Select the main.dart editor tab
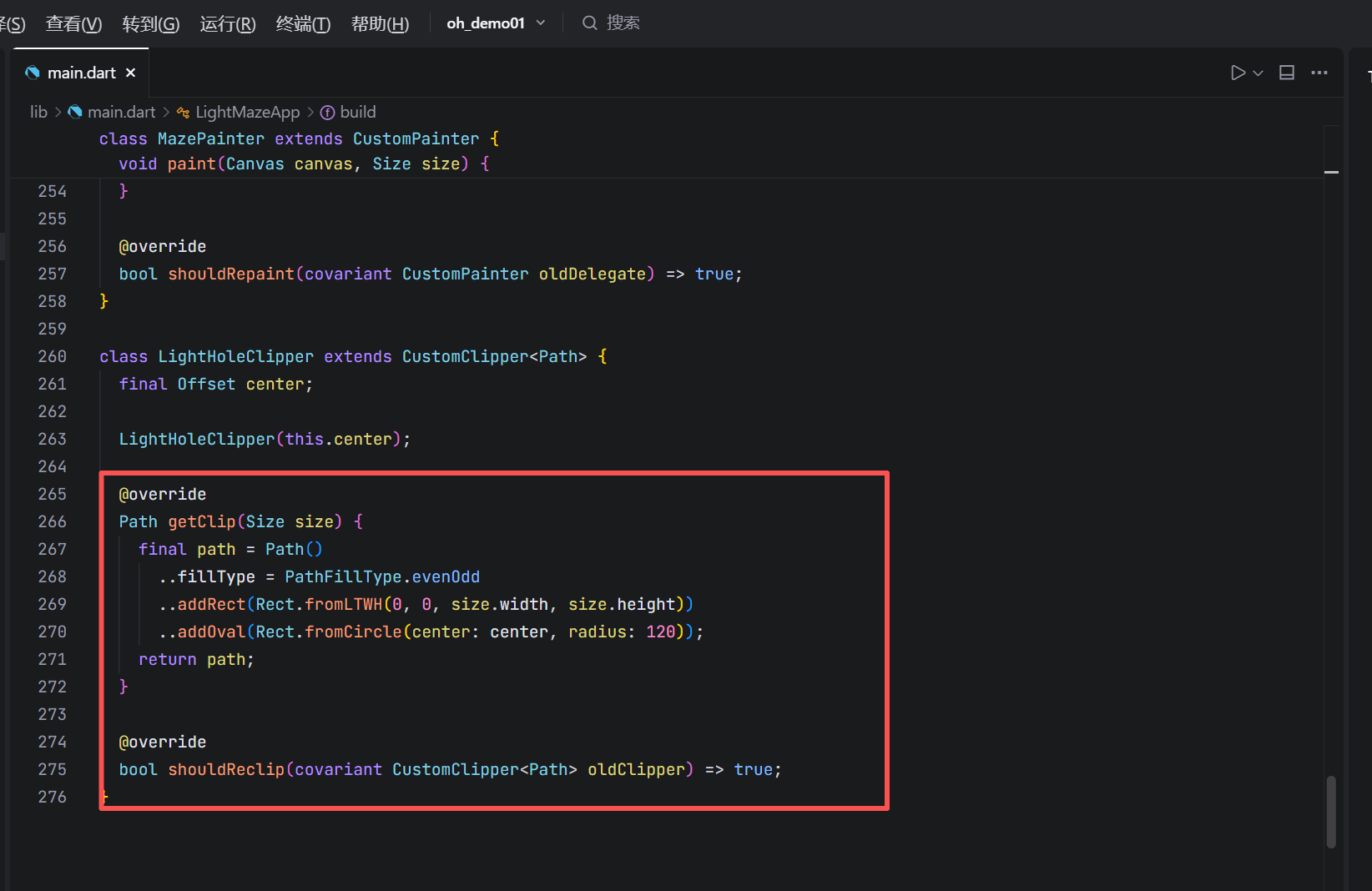The height and width of the screenshot is (891, 1372). (x=81, y=73)
